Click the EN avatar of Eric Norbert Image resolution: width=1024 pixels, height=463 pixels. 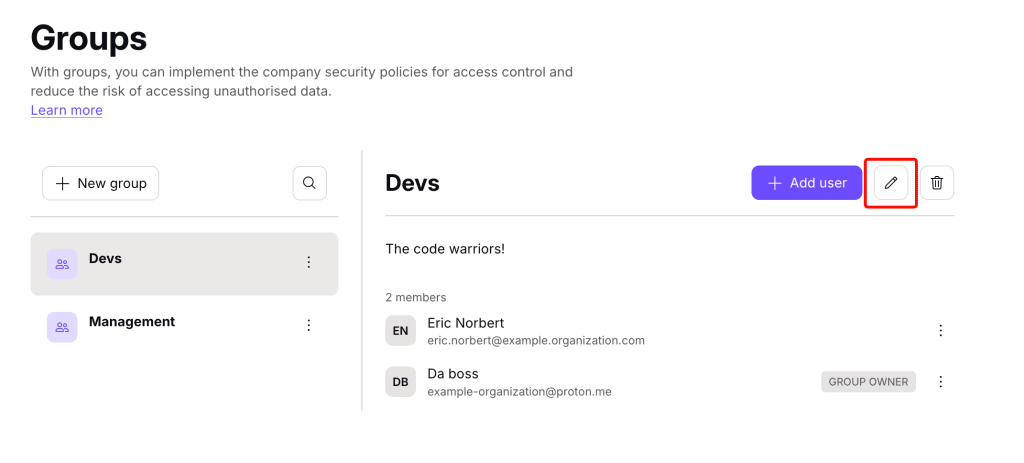click(400, 331)
